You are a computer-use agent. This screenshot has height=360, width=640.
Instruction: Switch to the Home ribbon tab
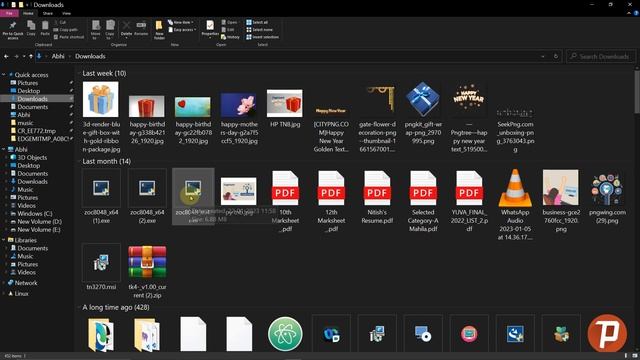(28, 13)
